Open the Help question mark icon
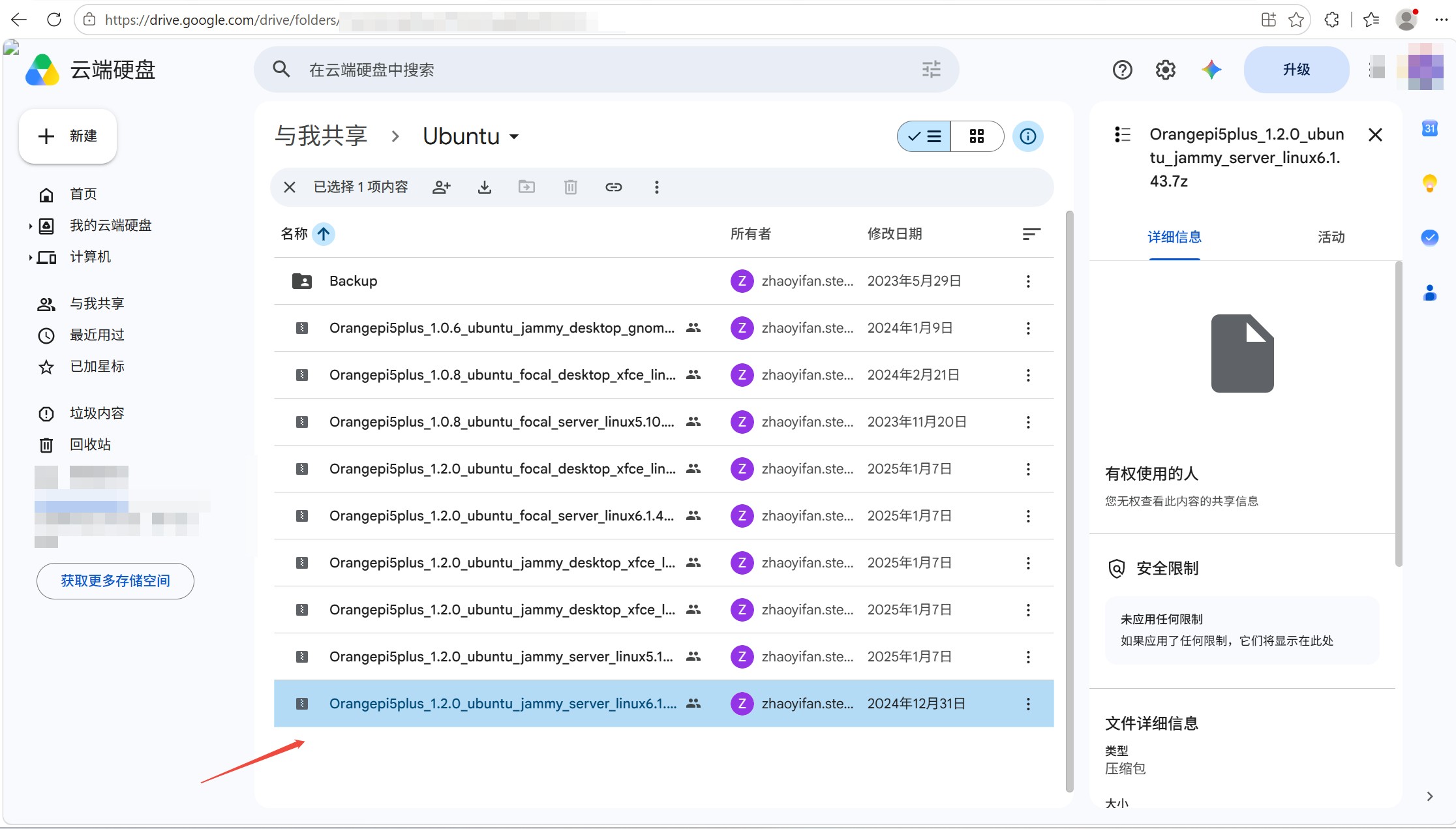 point(1122,70)
